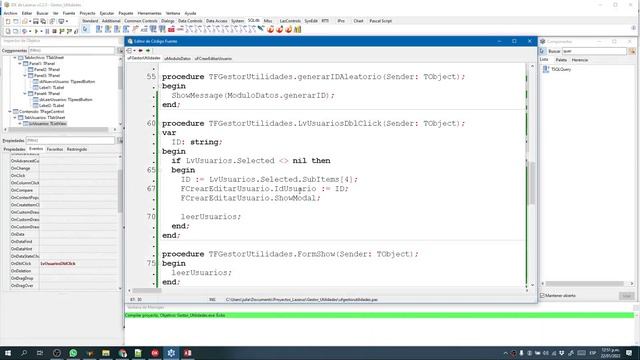Collapse the Contenido: TPageControl tree node
Screen dimensions: 640x360
pyautogui.click(x=10, y=111)
